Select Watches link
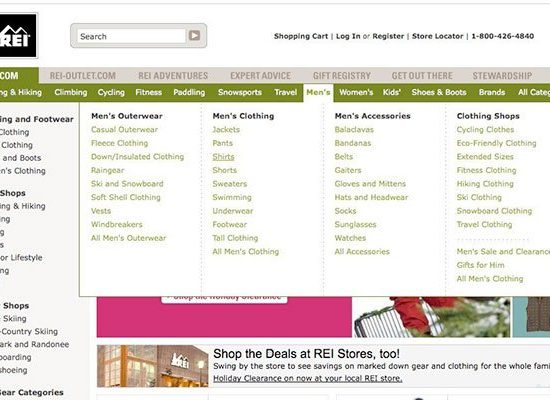Screen dimensions: 550x400 pos(350,238)
